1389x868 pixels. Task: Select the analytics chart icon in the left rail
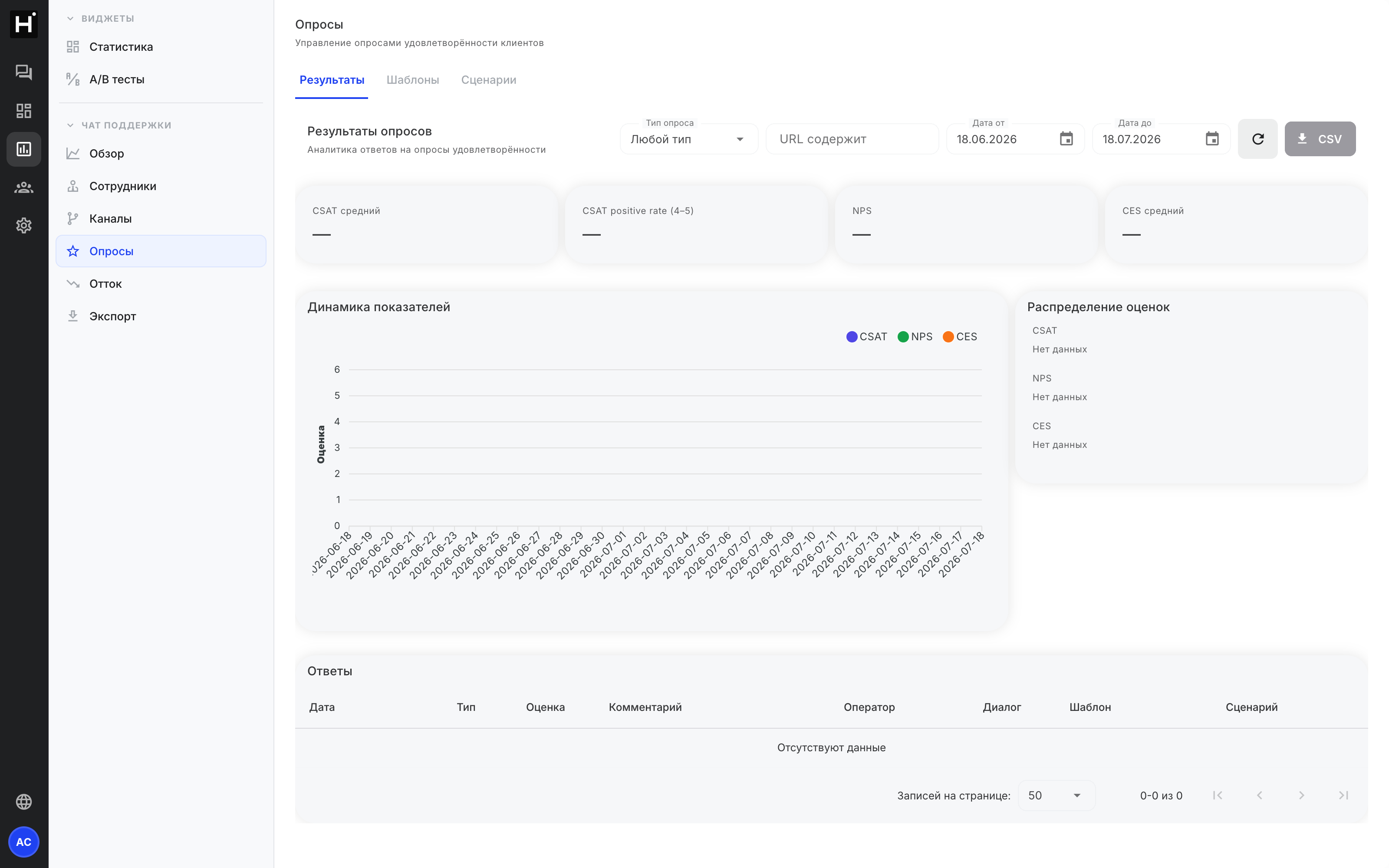tap(23, 149)
